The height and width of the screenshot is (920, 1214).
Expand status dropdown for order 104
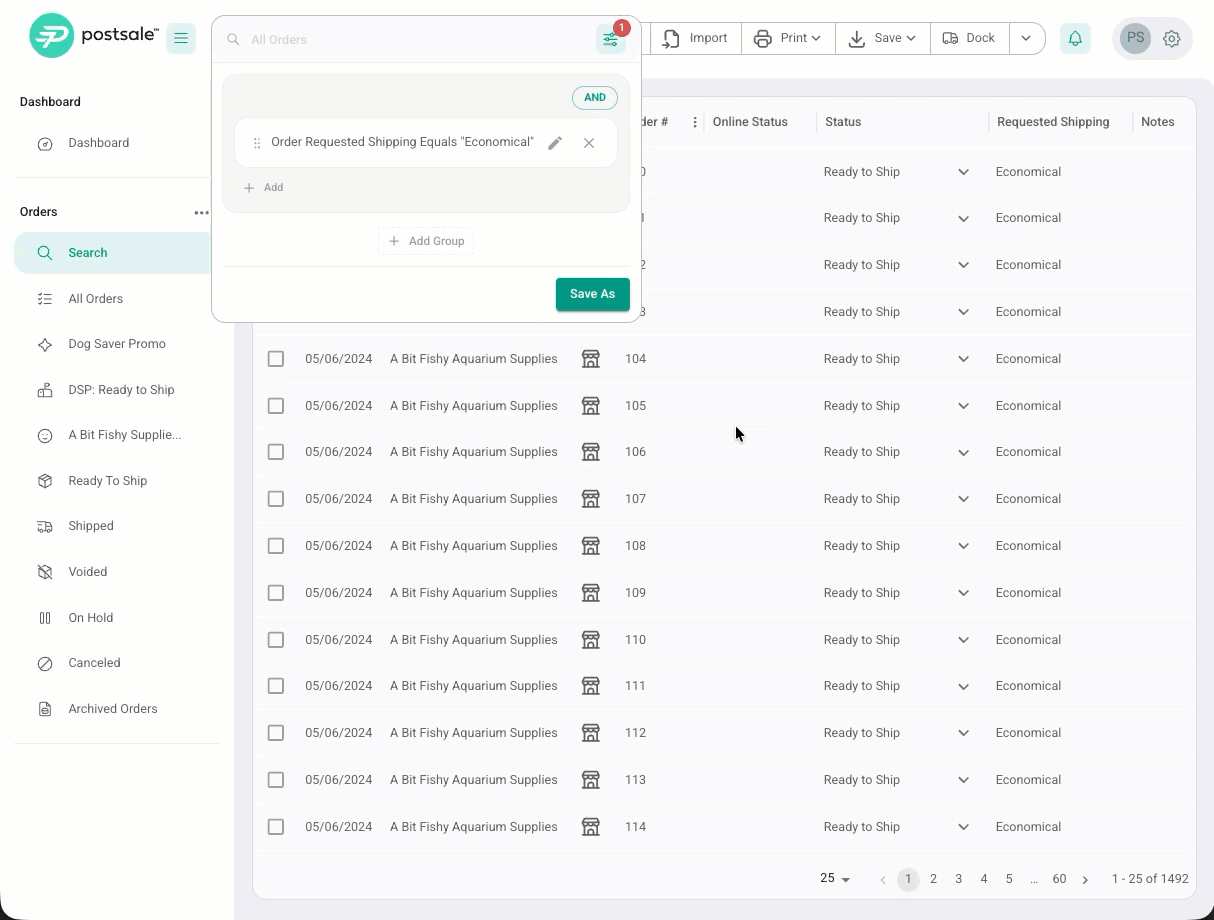pyautogui.click(x=963, y=359)
